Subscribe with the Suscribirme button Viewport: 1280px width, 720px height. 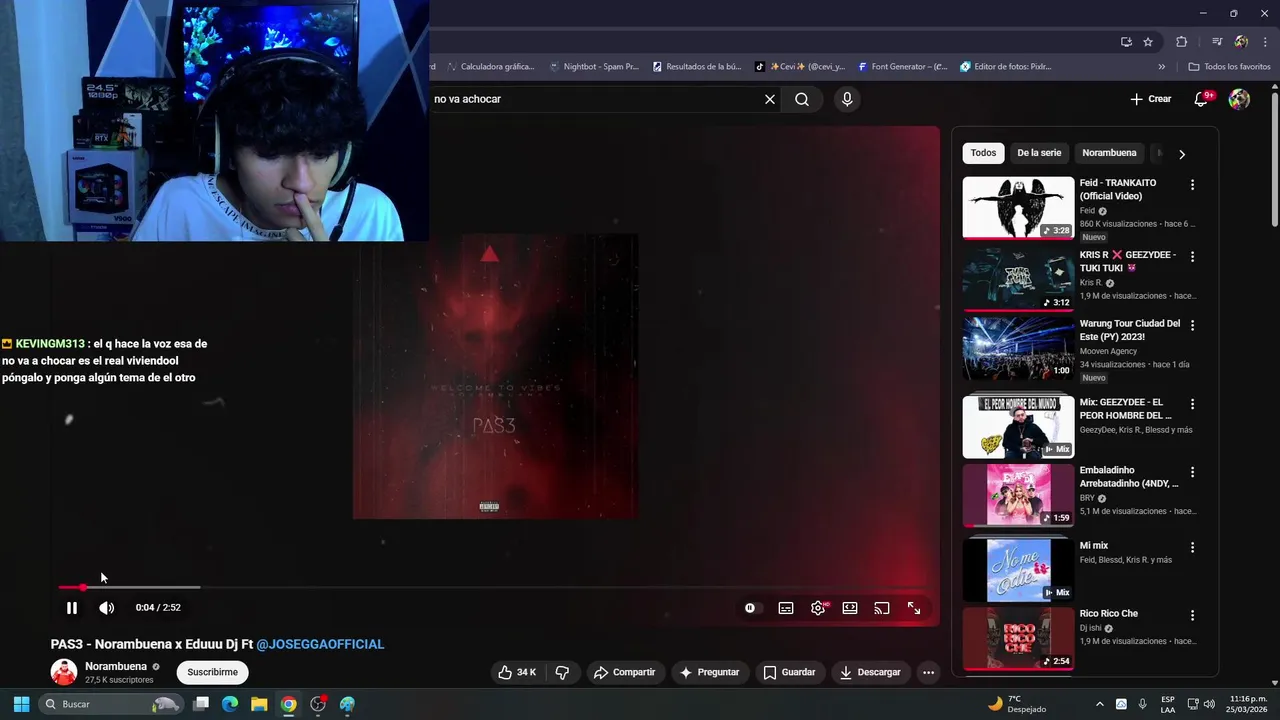pos(213,672)
